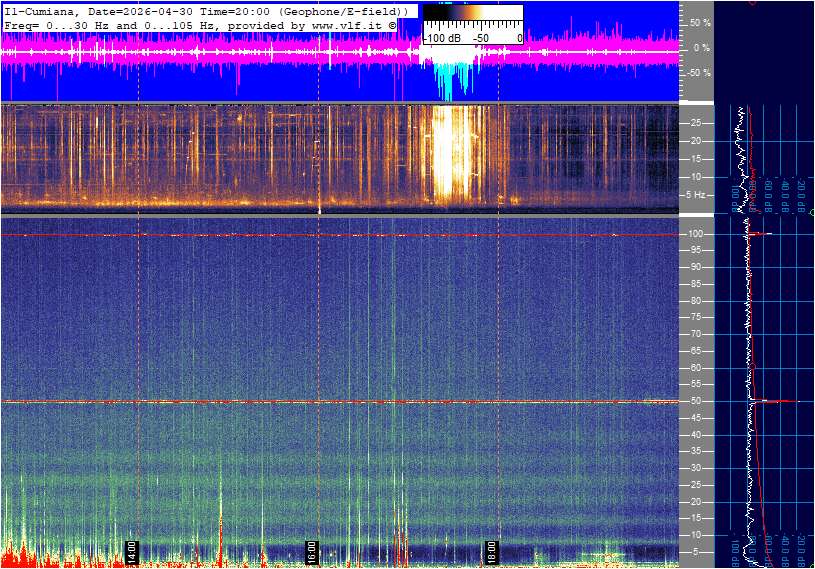Click the 65 Hz tick on E-field axis

pyautogui.click(x=695, y=351)
